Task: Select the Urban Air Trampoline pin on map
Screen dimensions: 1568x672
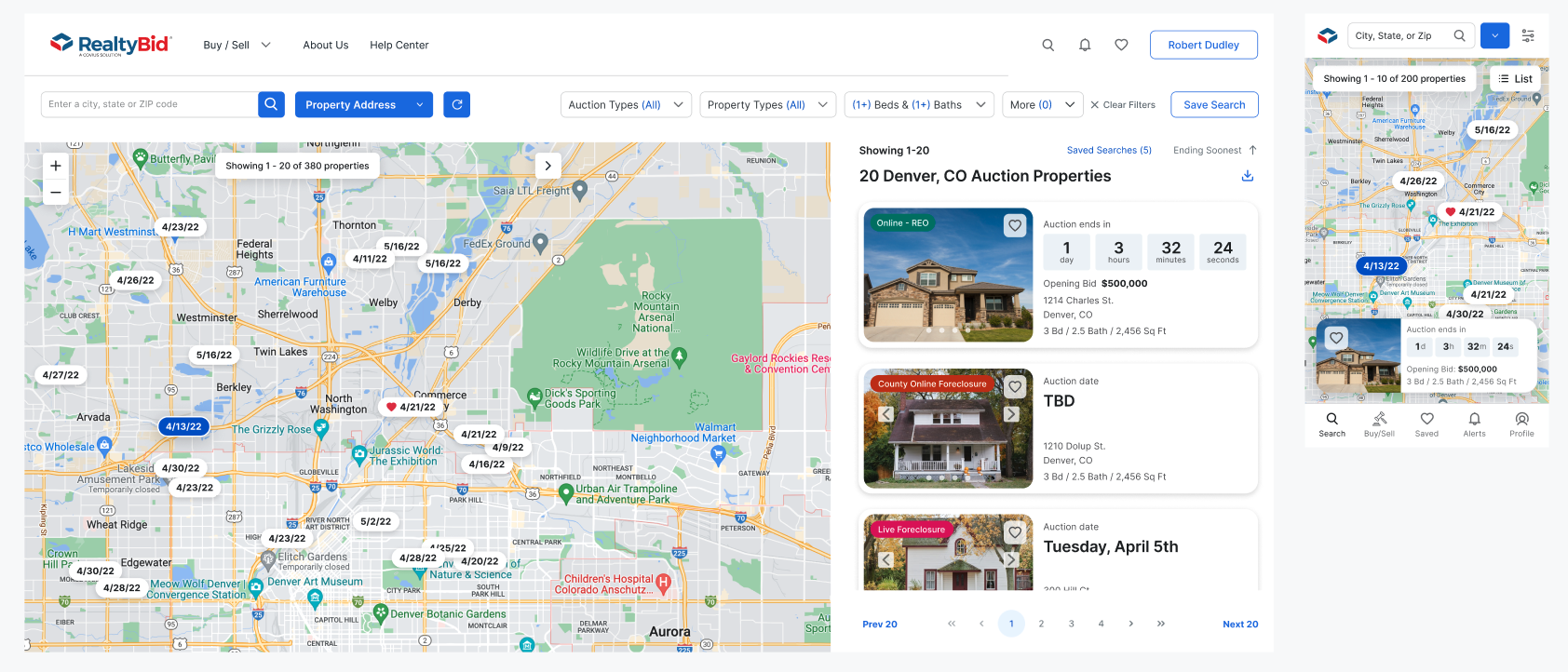Action: click(565, 493)
